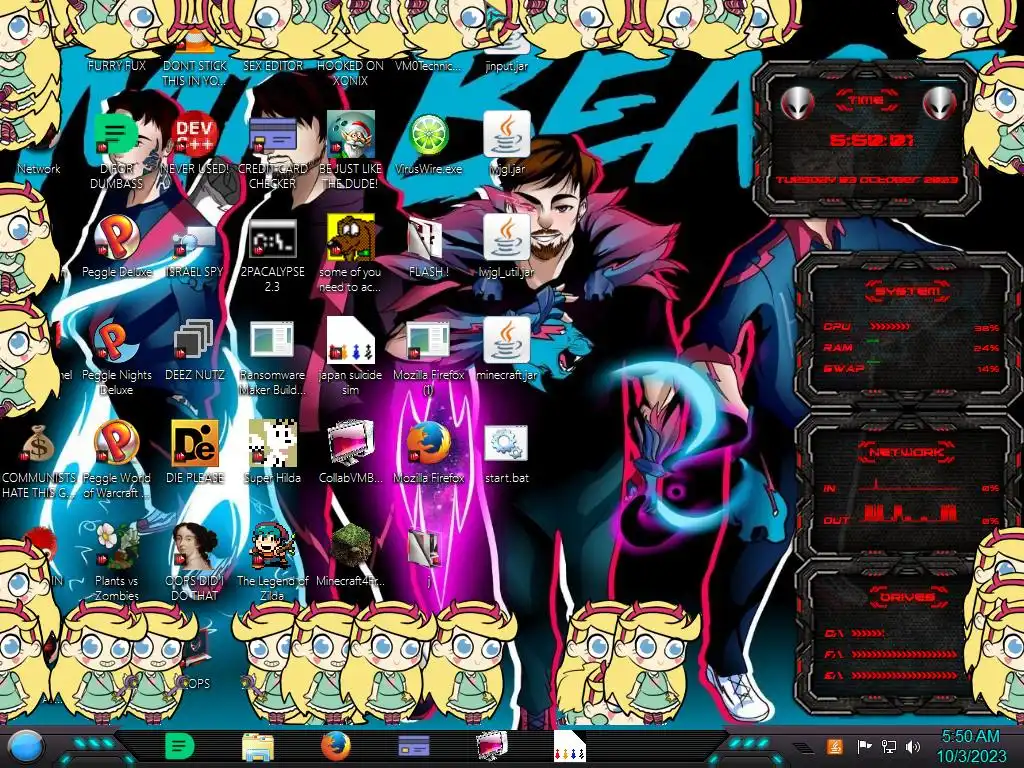This screenshot has height=768, width=1024.
Task: Select the ISRAEL SPY shortcut icon
Action: point(195,242)
